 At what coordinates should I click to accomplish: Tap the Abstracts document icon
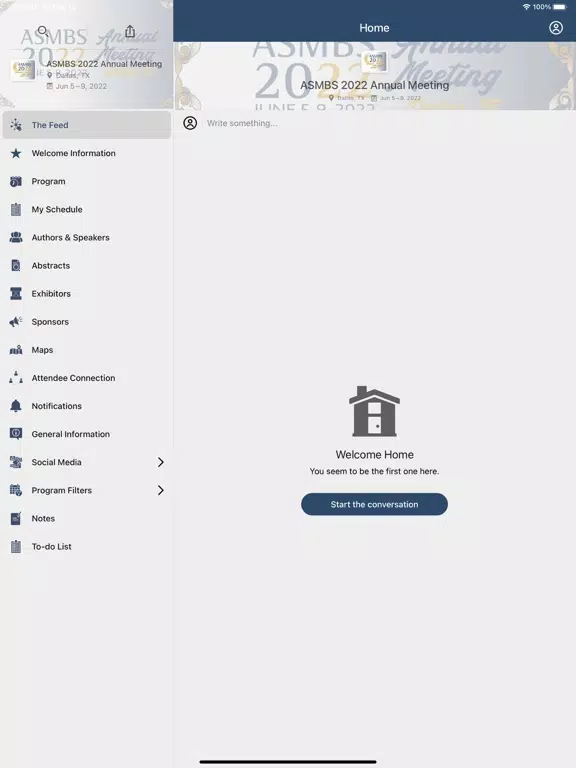click(x=16, y=265)
